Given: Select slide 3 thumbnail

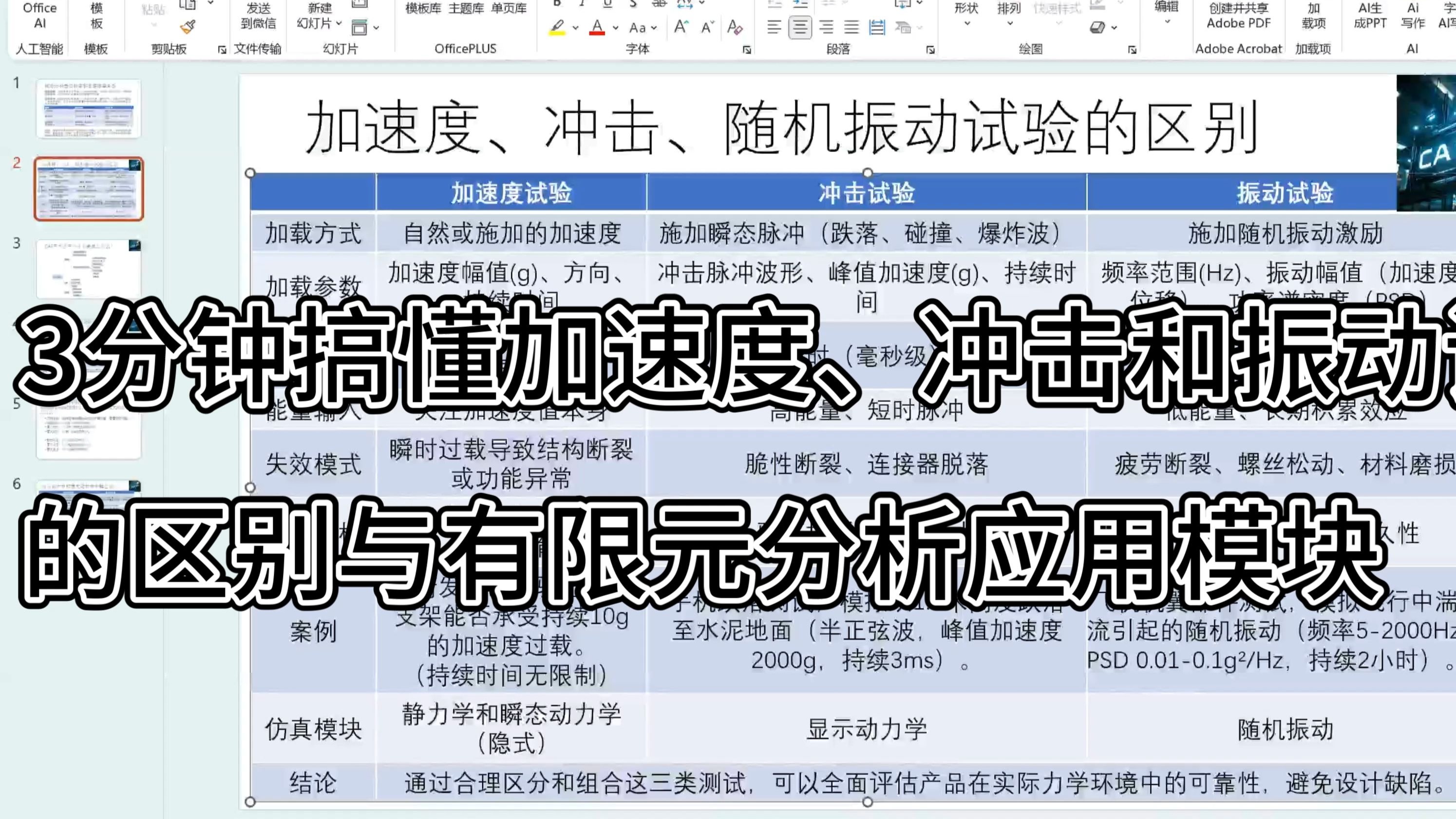Looking at the screenshot, I should (x=89, y=269).
